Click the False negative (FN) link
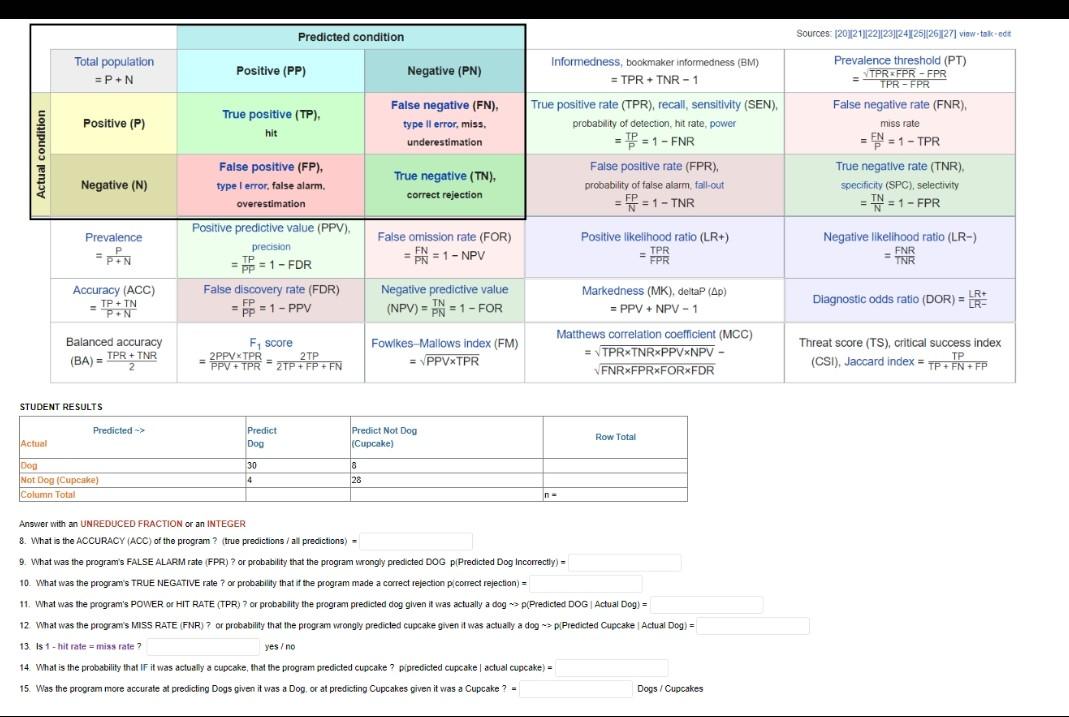 tap(444, 105)
